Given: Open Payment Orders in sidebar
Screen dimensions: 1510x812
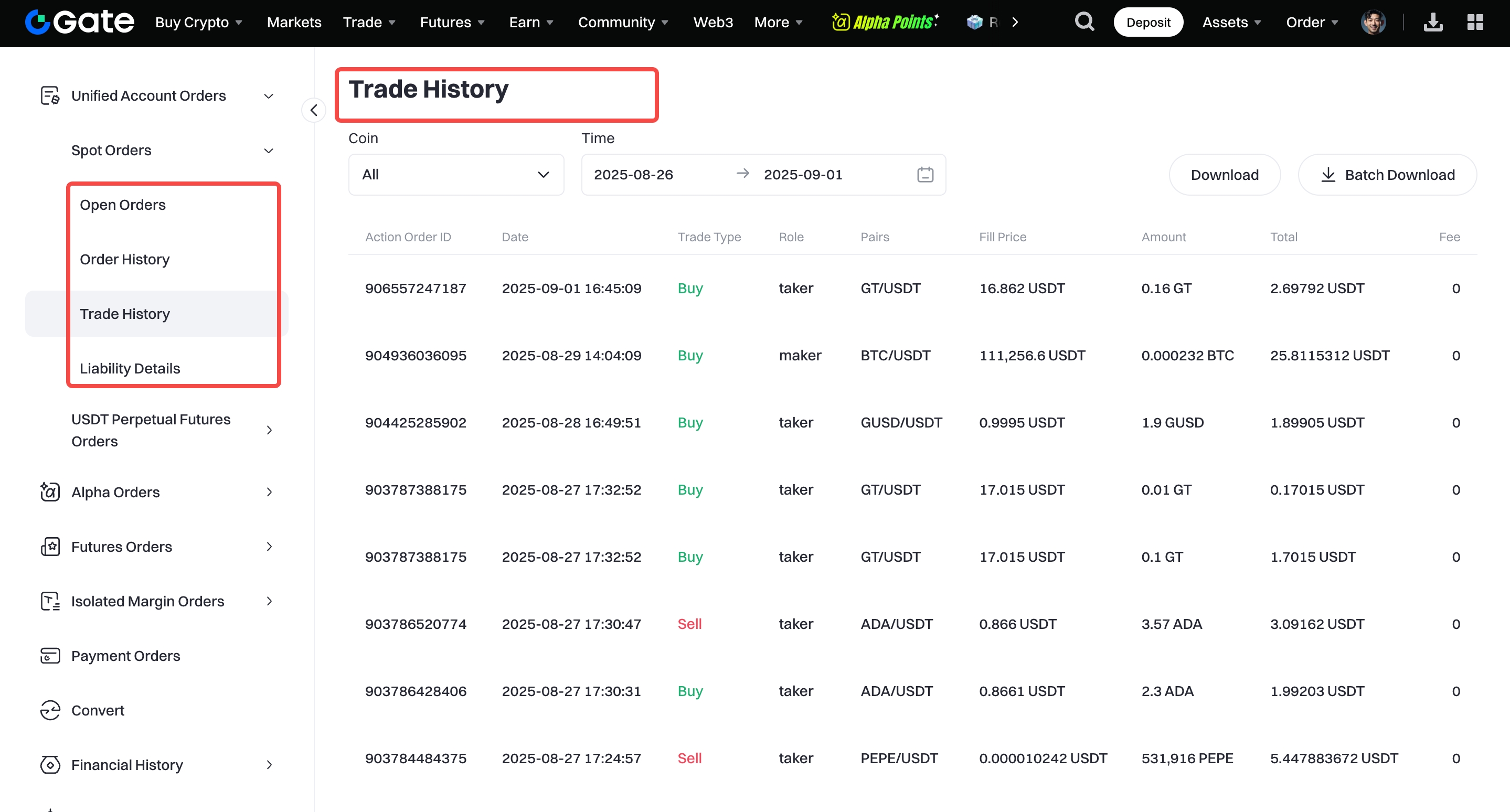Looking at the screenshot, I should 125,656.
